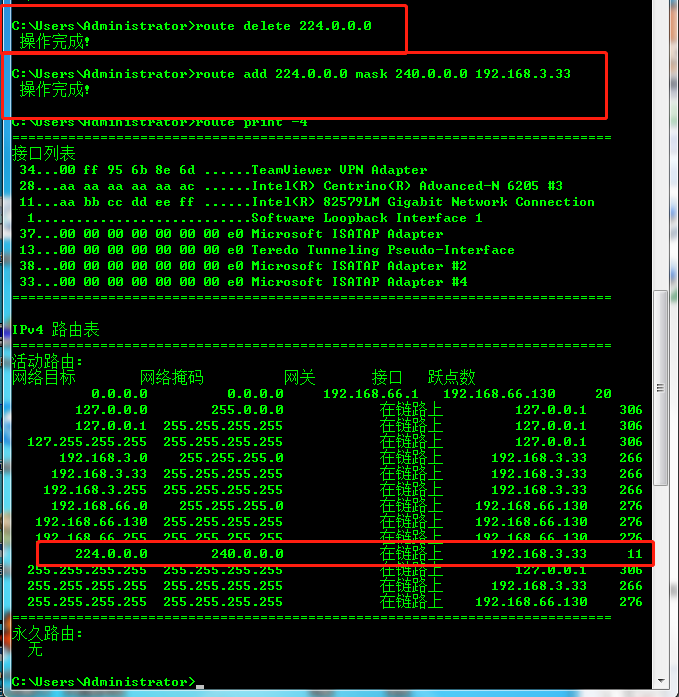
Task: Click the Teredo Tunneling Pseudo-Interface entry
Action: 382,250
